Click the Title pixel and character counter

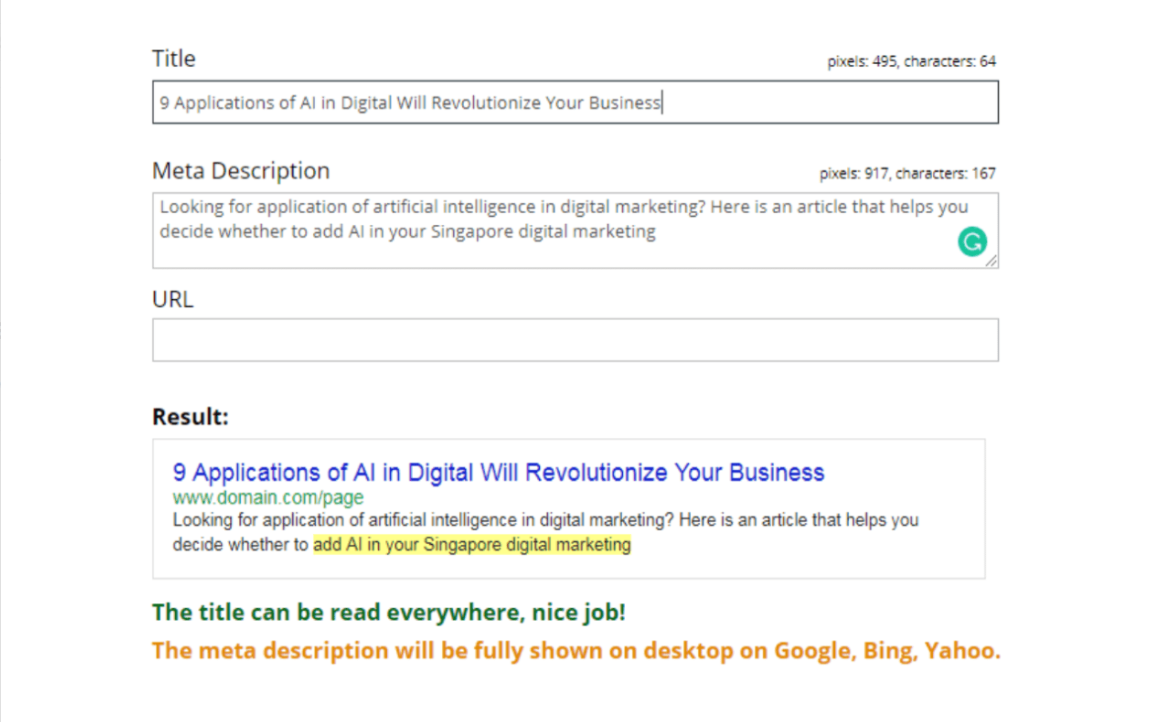(x=911, y=62)
